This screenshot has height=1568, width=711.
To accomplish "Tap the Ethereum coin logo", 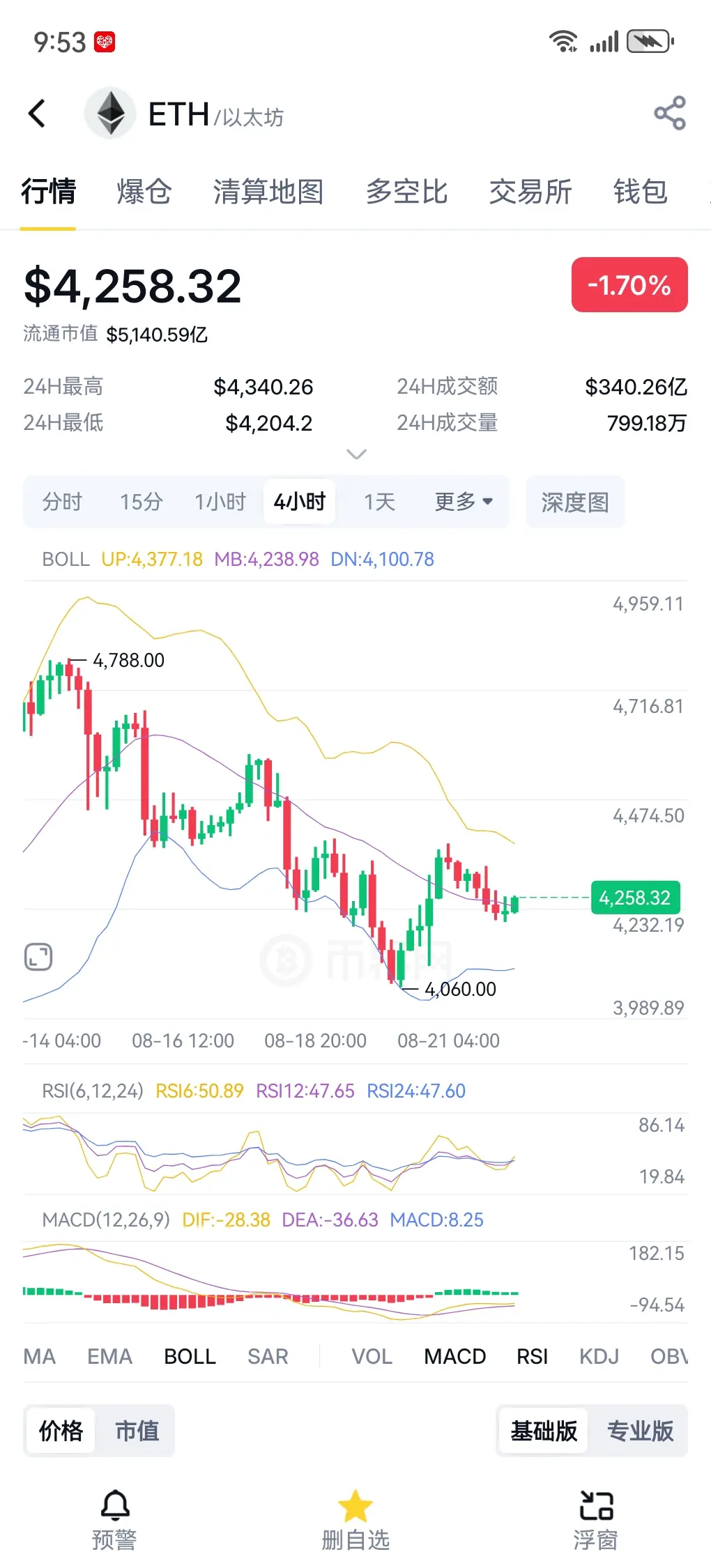I will point(110,113).
